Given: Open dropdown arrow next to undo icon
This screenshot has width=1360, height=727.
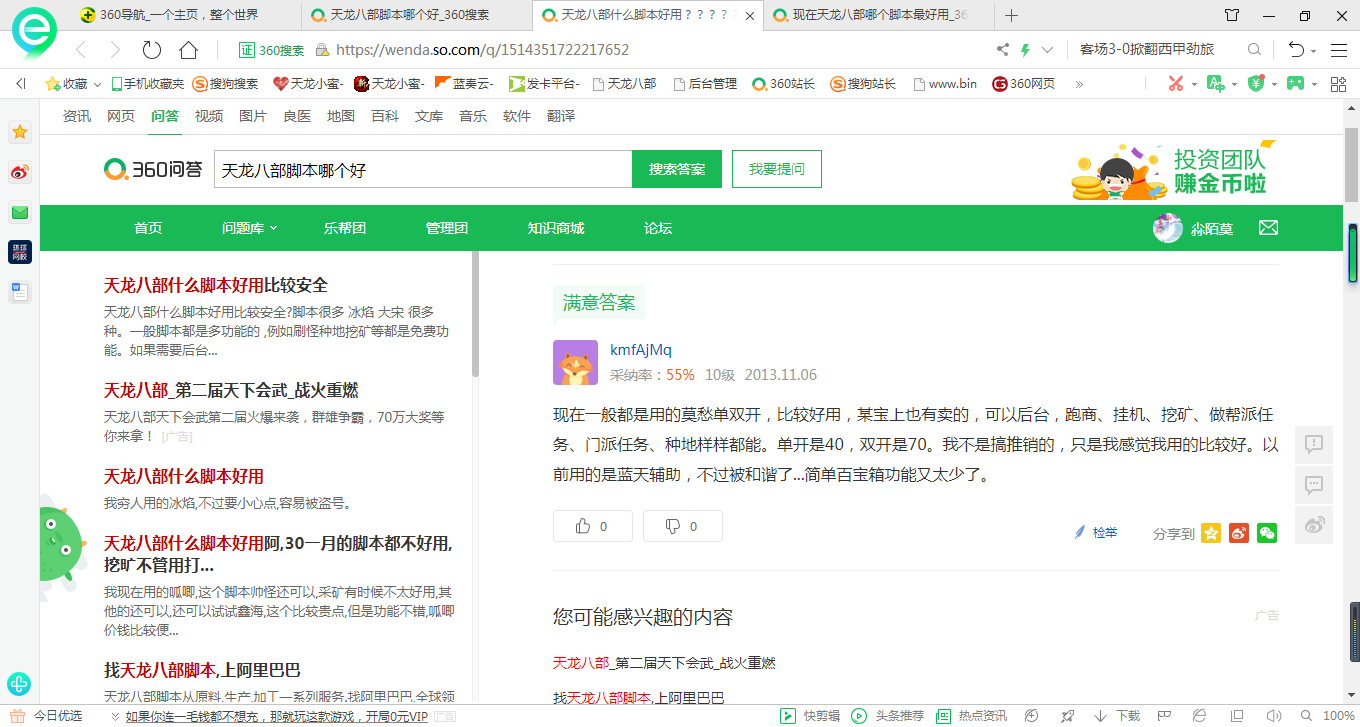Looking at the screenshot, I should 1316,50.
